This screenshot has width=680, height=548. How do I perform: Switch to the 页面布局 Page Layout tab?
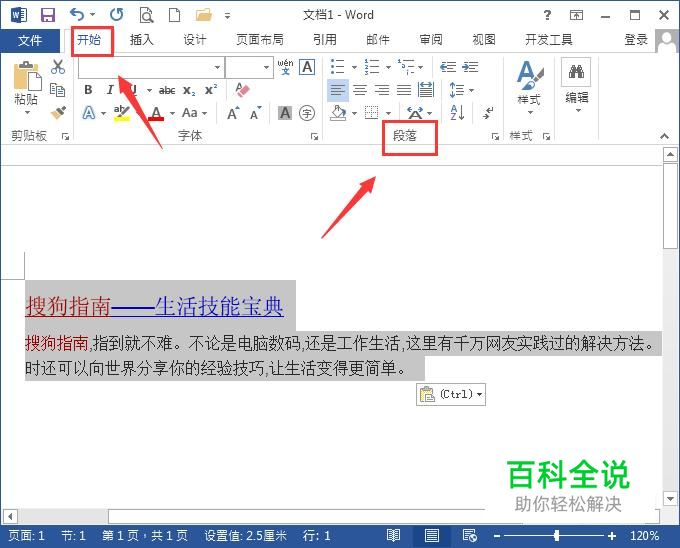[260, 40]
